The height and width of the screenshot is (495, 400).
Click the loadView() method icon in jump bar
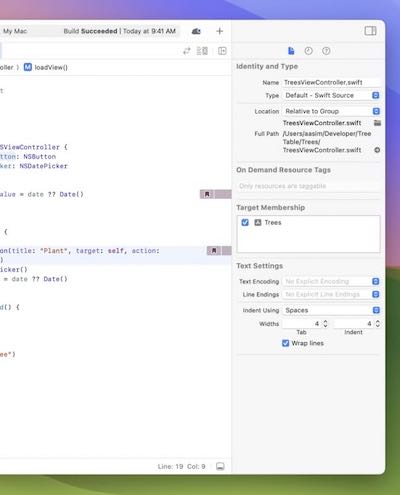coord(28,67)
